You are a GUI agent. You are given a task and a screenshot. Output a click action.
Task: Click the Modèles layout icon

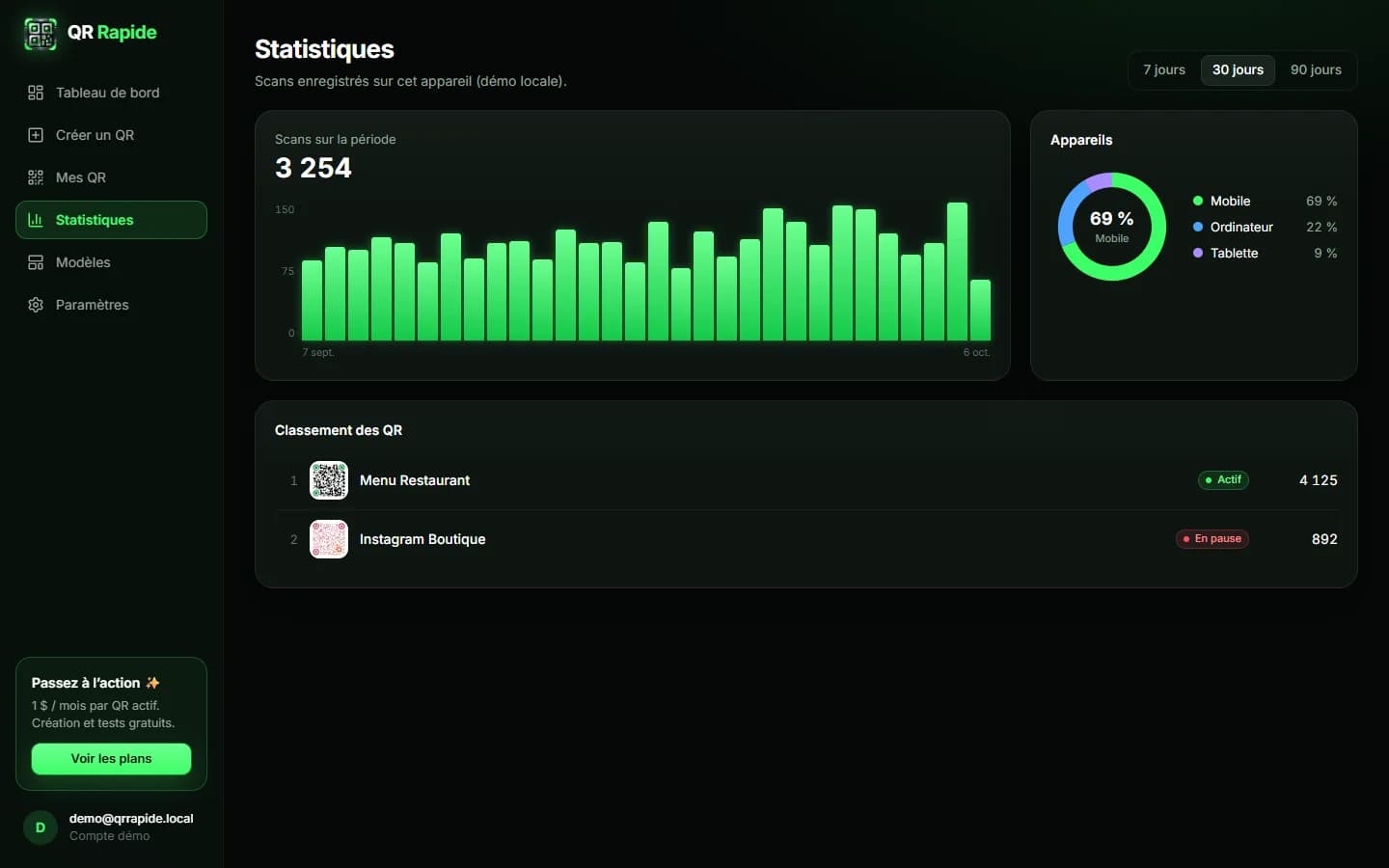[x=36, y=262]
